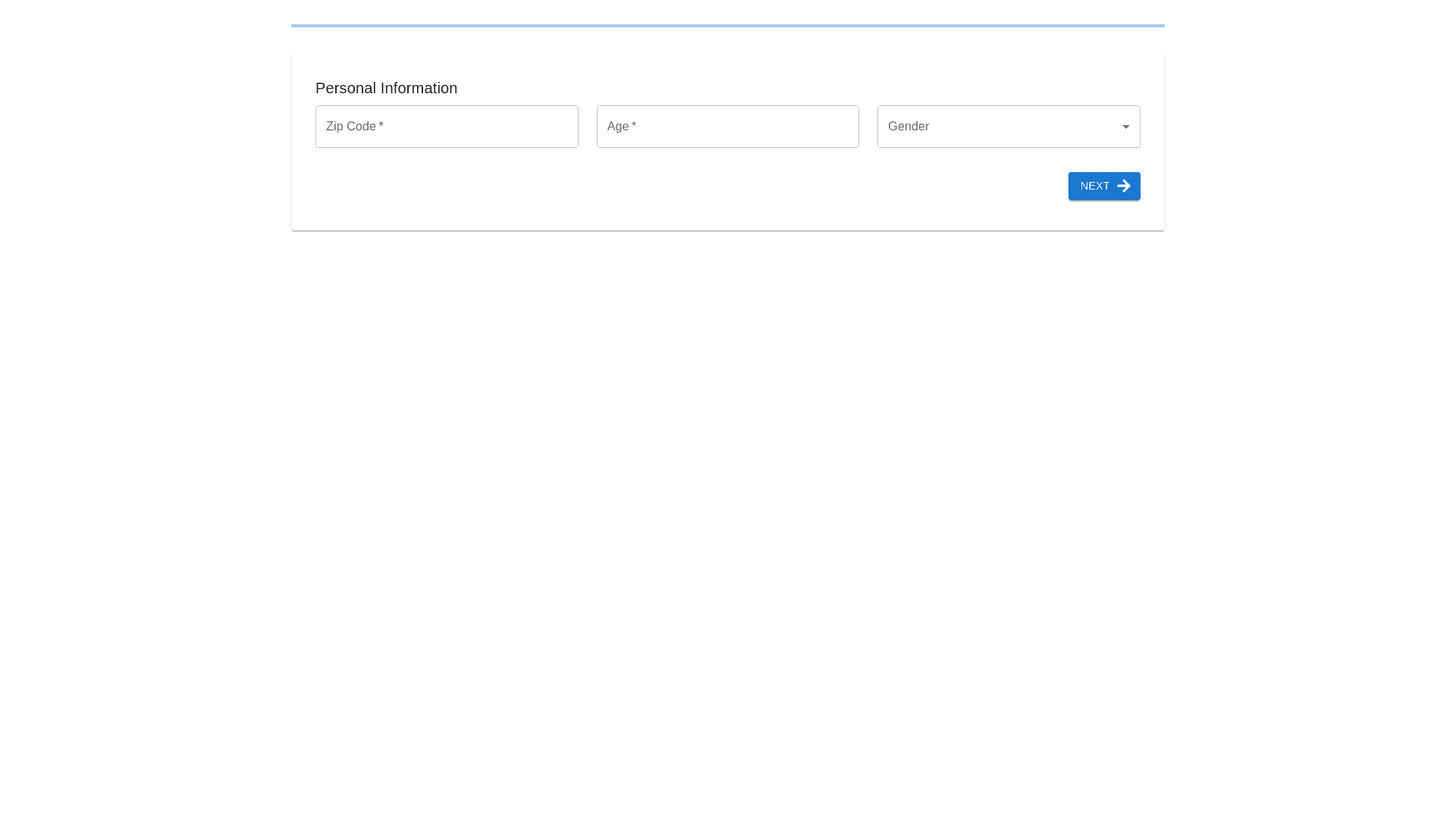Click the Gender dropdown caret arrow

pos(1126,127)
